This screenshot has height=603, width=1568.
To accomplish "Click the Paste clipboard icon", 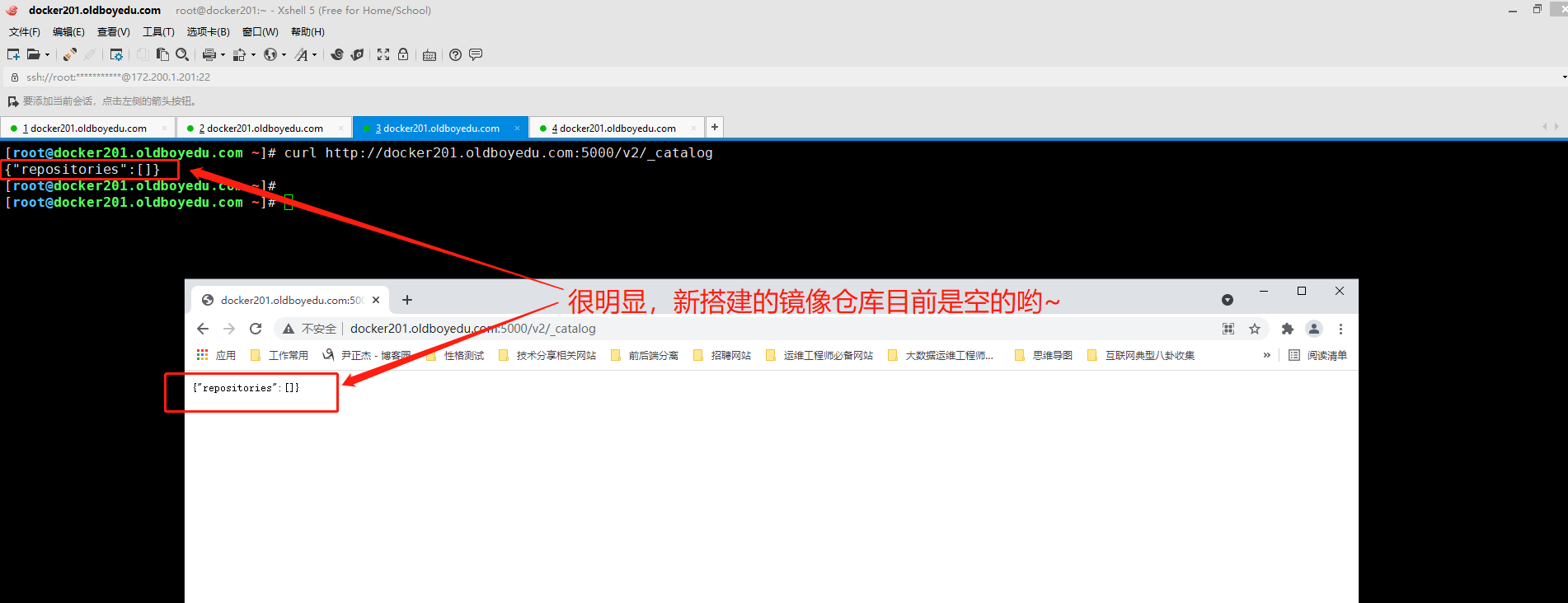I will pos(162,54).
